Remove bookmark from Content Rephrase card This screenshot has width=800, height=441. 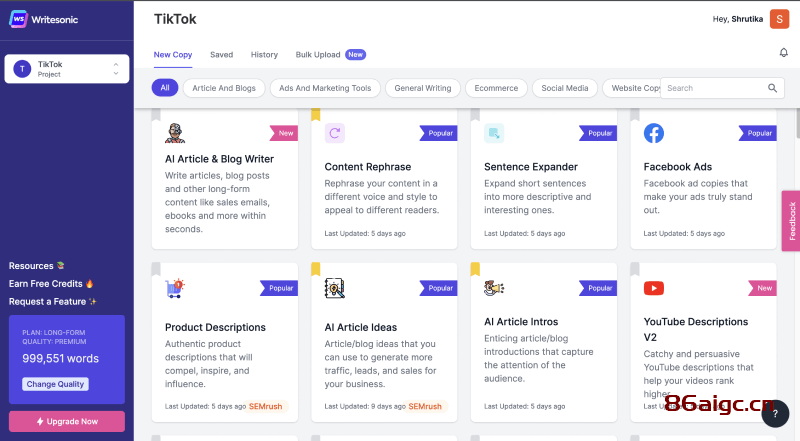316,115
